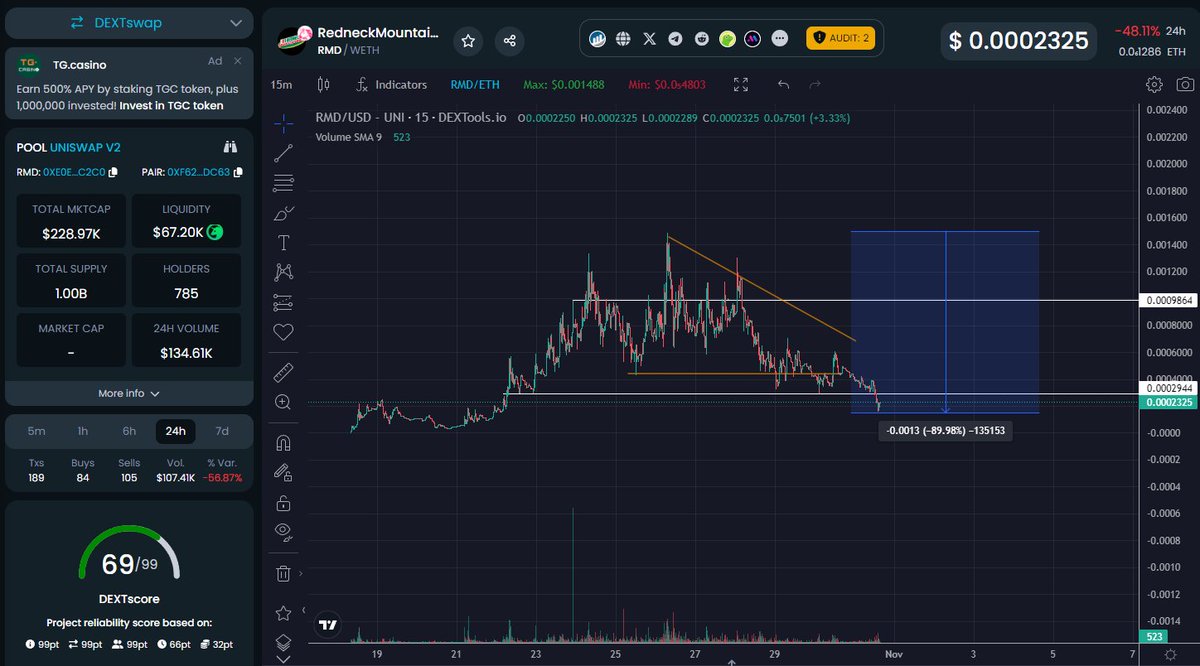Open the project's Telegram link

tap(676, 39)
